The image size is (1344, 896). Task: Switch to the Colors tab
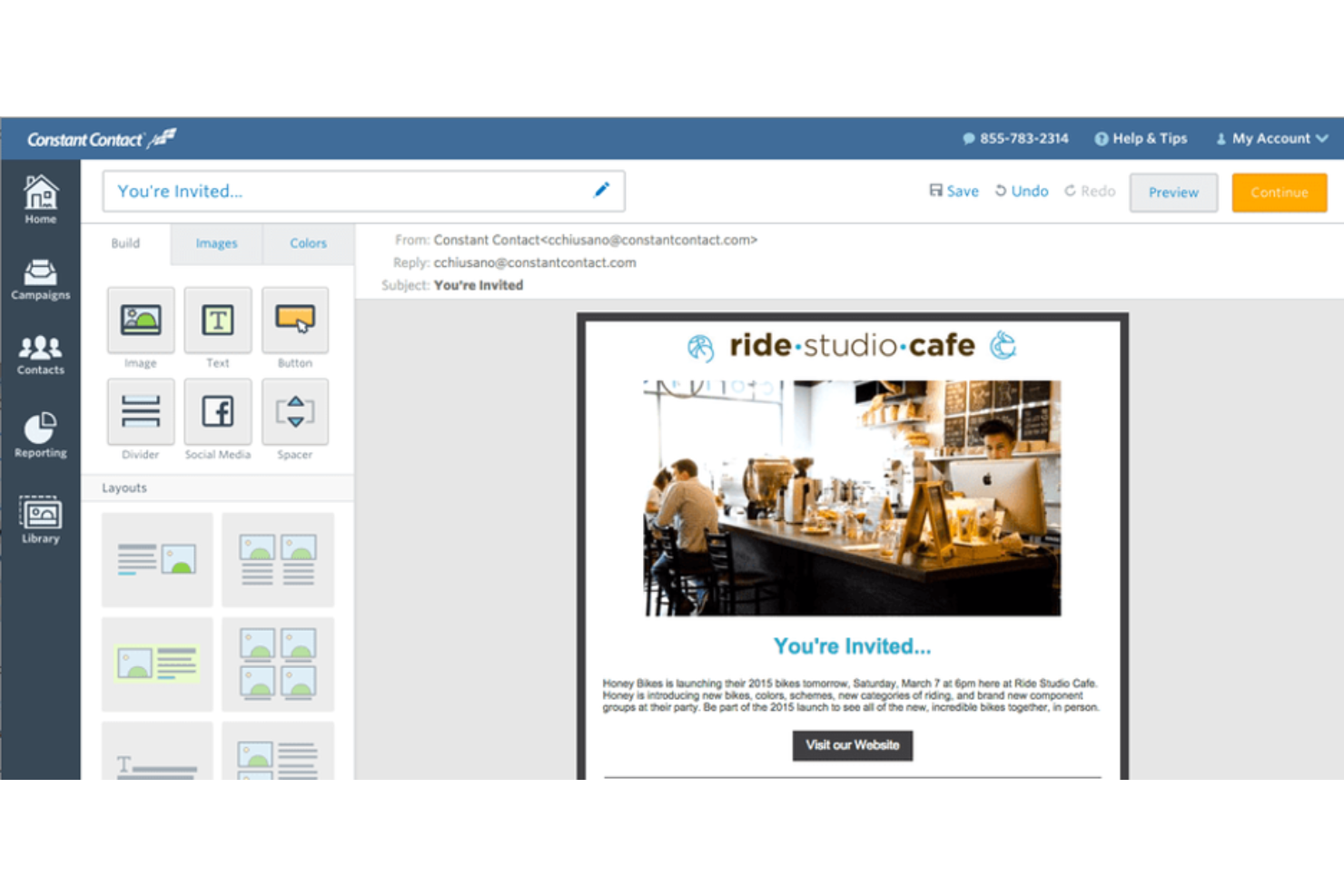pos(308,243)
